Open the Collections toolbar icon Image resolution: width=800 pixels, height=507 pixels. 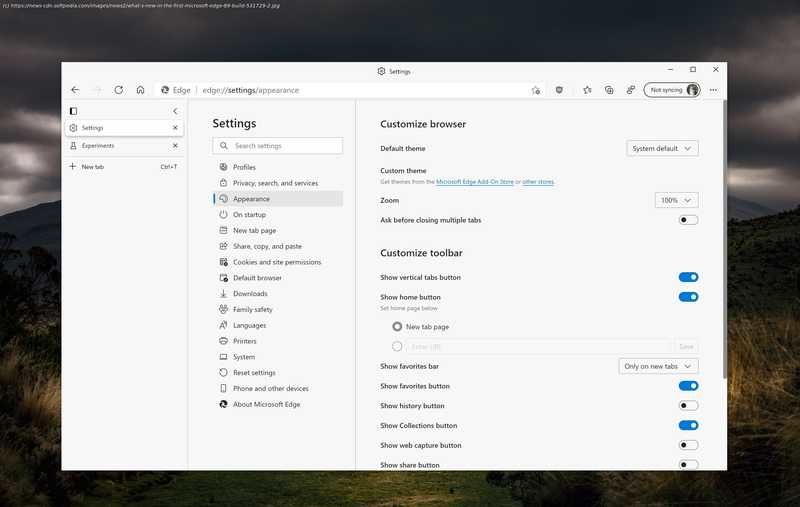(609, 90)
